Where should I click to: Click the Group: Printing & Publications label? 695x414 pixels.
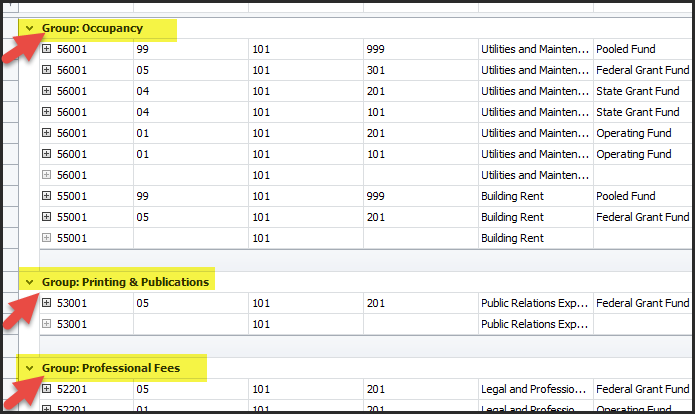click(125, 282)
